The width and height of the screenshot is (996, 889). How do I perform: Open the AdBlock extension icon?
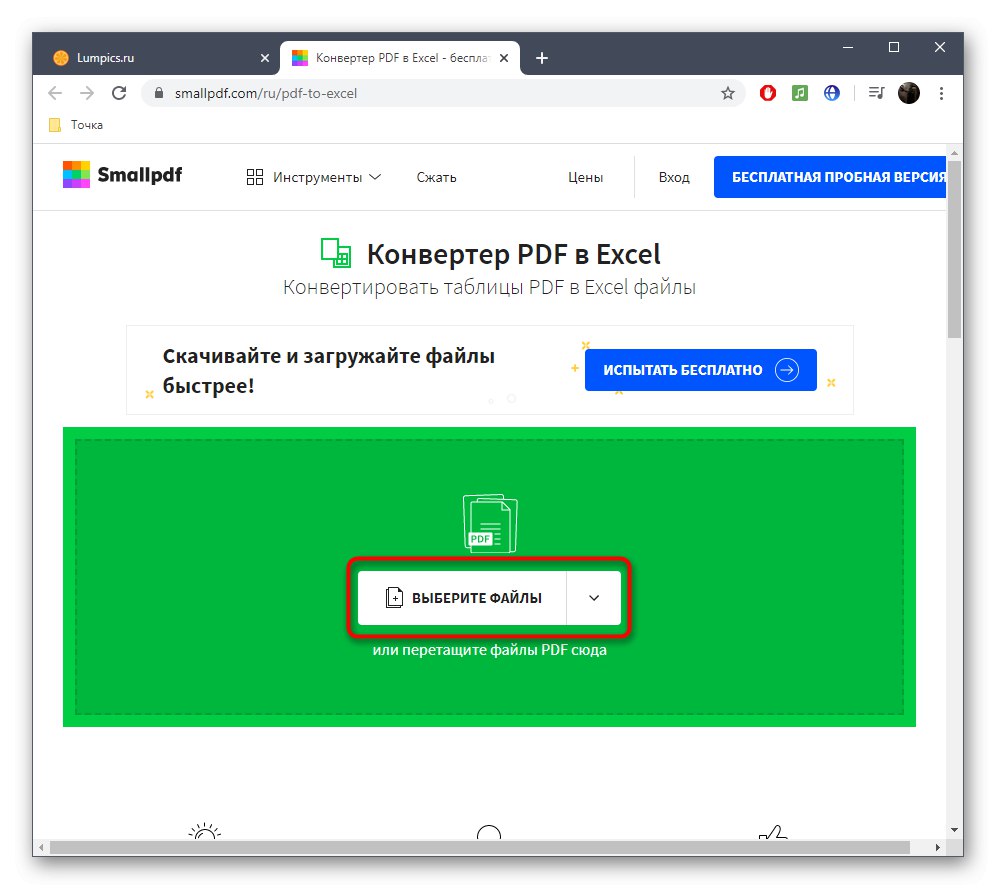click(x=767, y=93)
